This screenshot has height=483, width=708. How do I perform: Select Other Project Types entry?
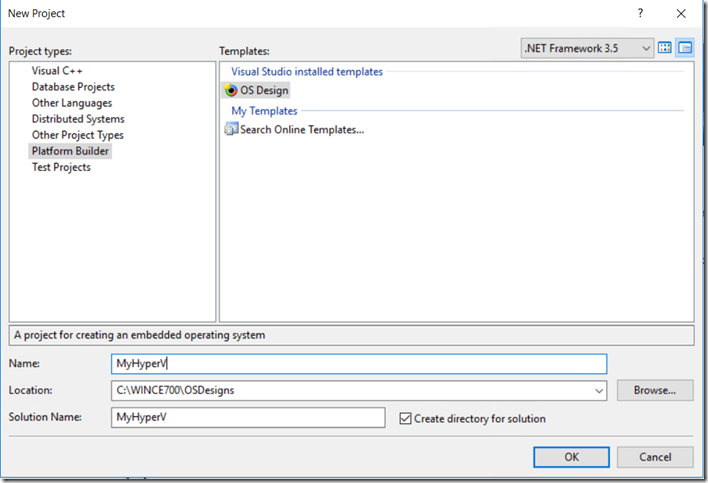click(78, 135)
